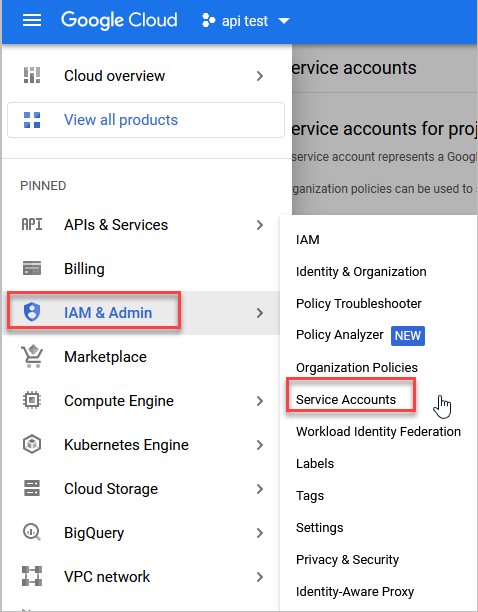Open View all products
478x612 pixels.
click(x=146, y=120)
